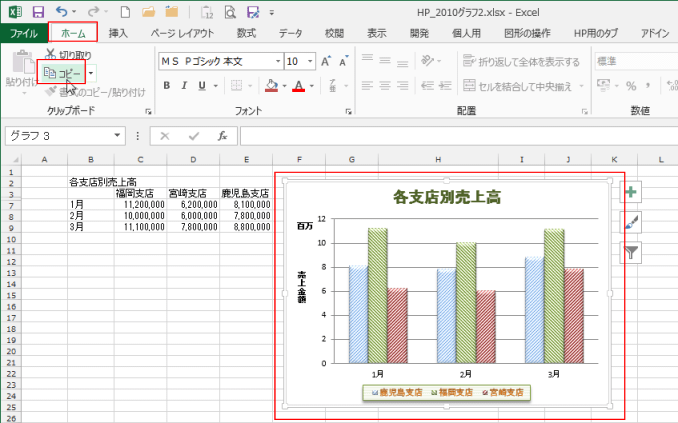Open Chart Filters funnel button
The height and width of the screenshot is (423, 678).
[x=631, y=252]
